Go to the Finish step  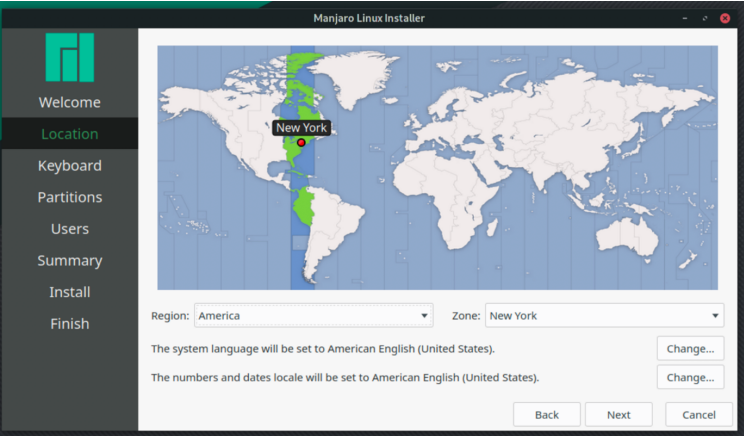click(70, 324)
